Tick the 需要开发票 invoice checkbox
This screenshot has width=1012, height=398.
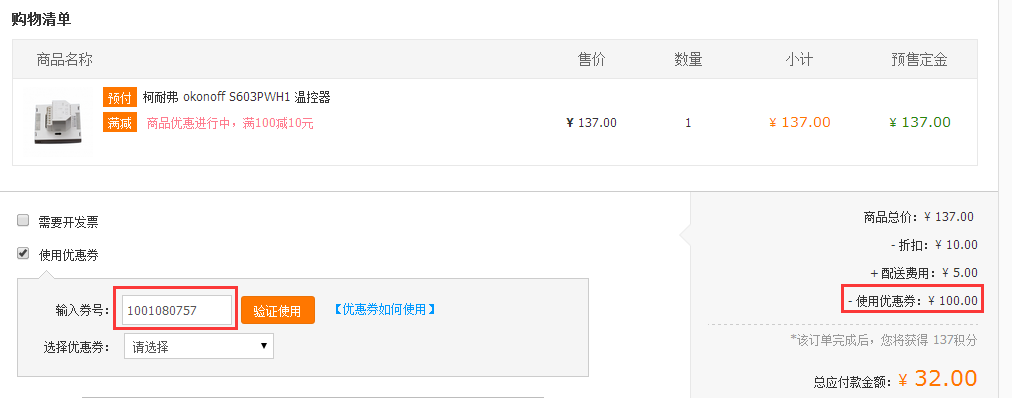23,221
